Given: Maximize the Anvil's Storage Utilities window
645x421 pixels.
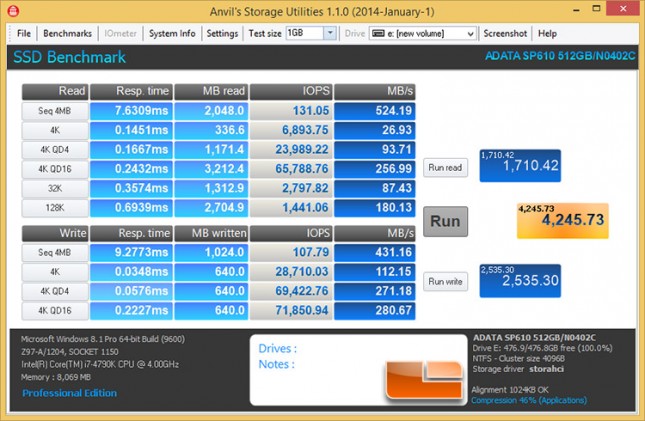Looking at the screenshot, I should (x=596, y=9).
